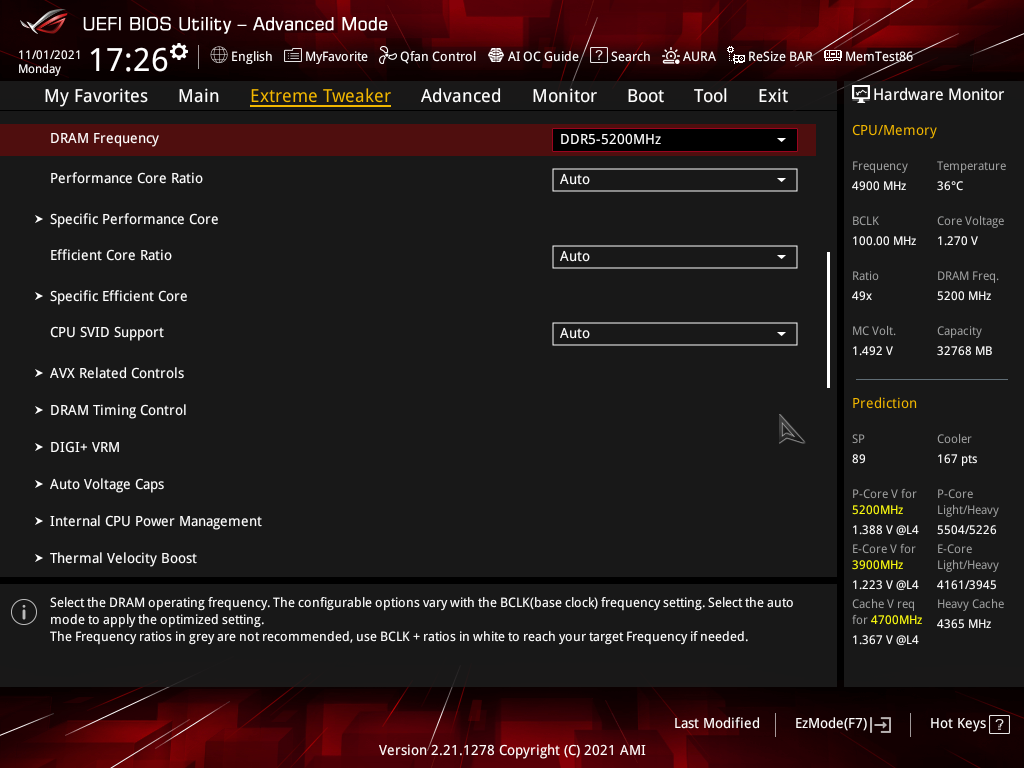The width and height of the screenshot is (1024, 768).
Task: Open MyFavorite list icon
Action: (293, 56)
